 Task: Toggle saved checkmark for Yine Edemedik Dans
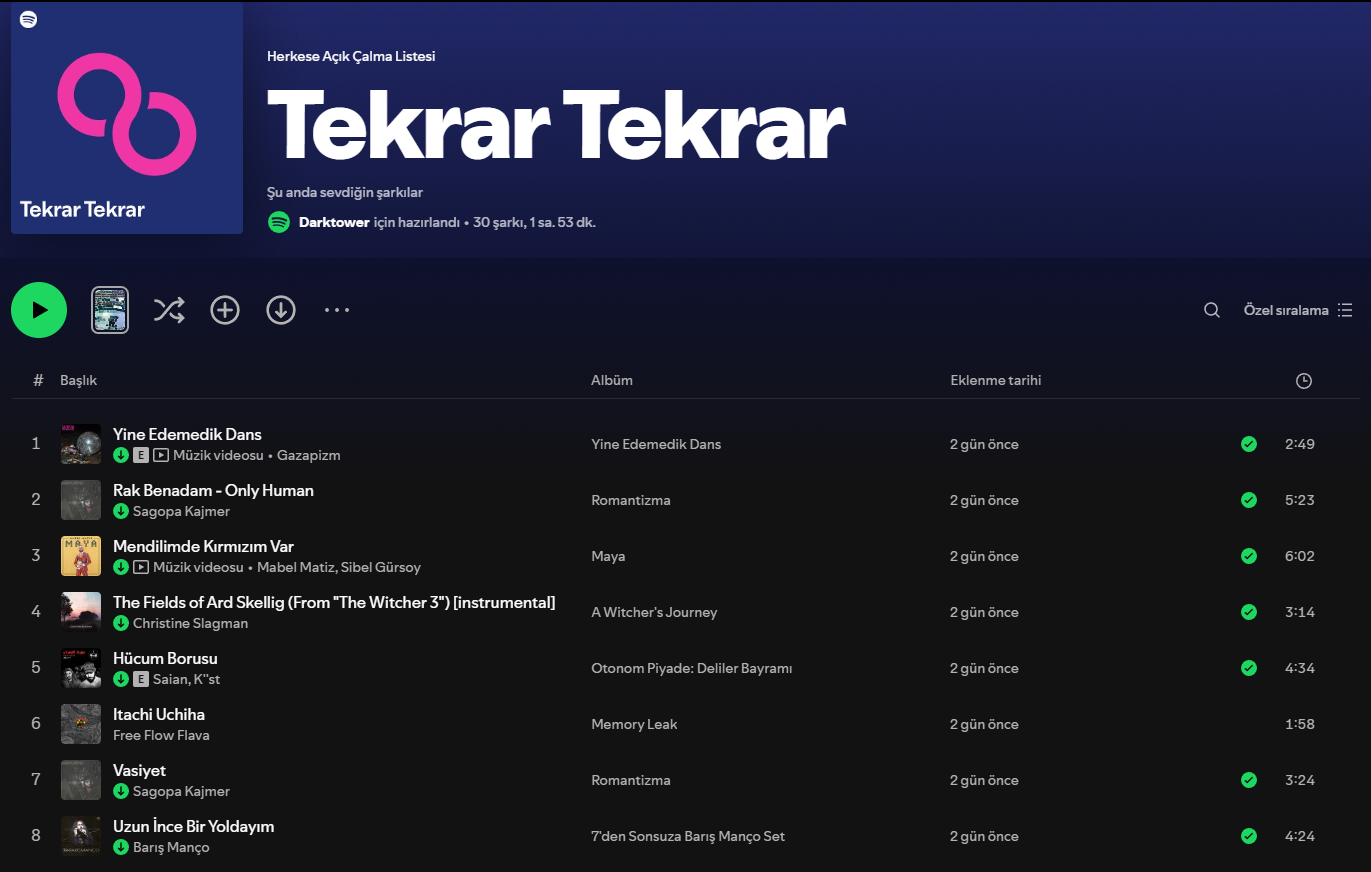tap(1249, 444)
